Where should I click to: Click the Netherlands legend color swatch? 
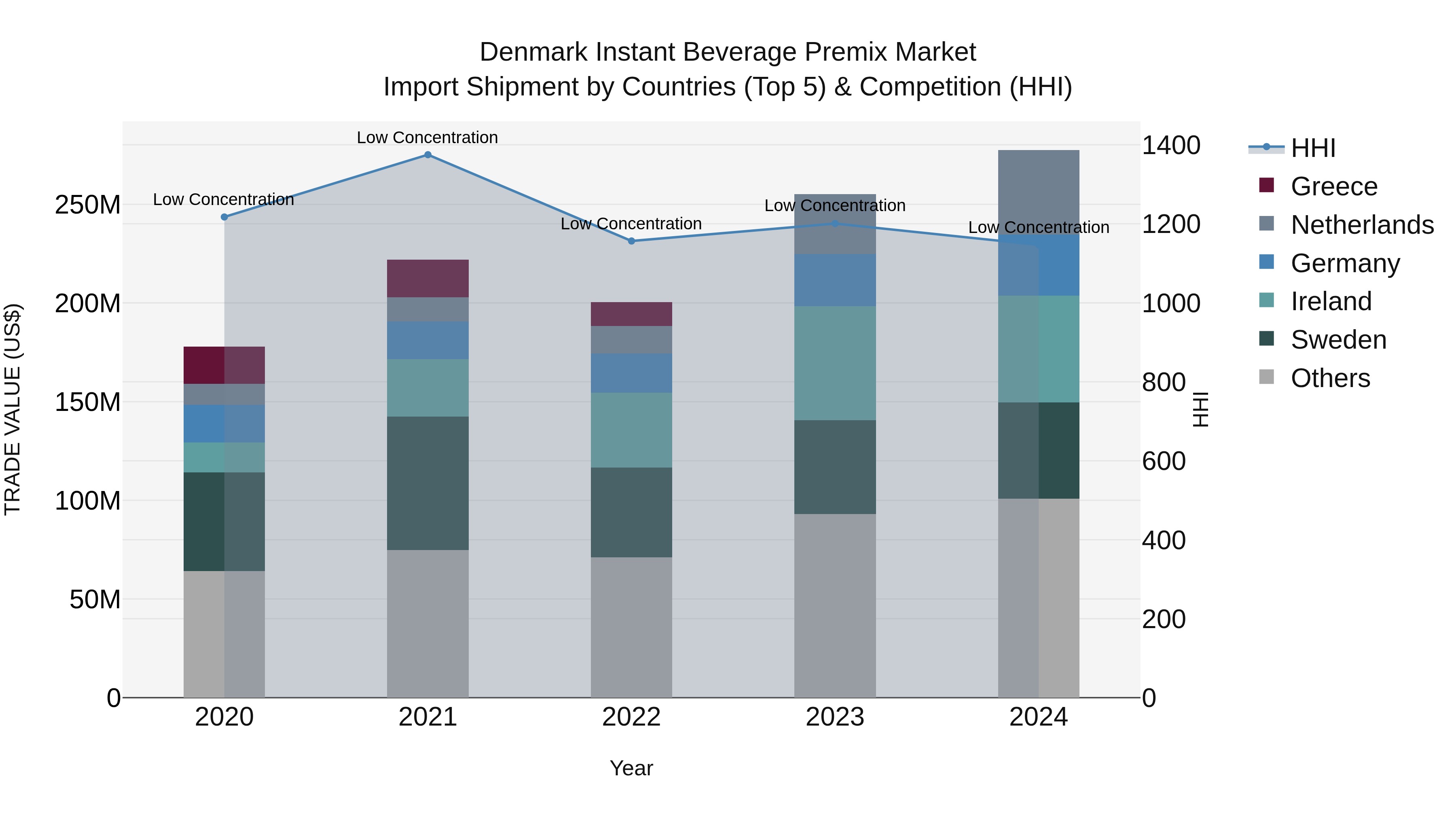(1267, 224)
